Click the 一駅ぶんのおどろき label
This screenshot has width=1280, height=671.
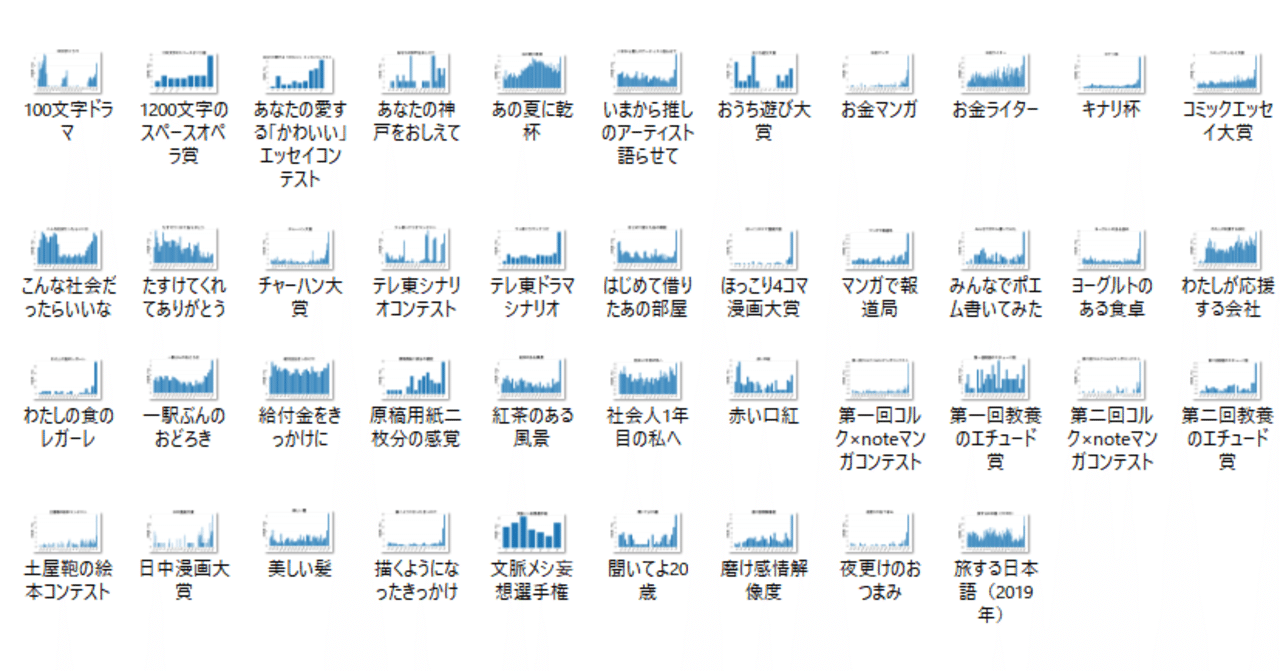click(182, 418)
